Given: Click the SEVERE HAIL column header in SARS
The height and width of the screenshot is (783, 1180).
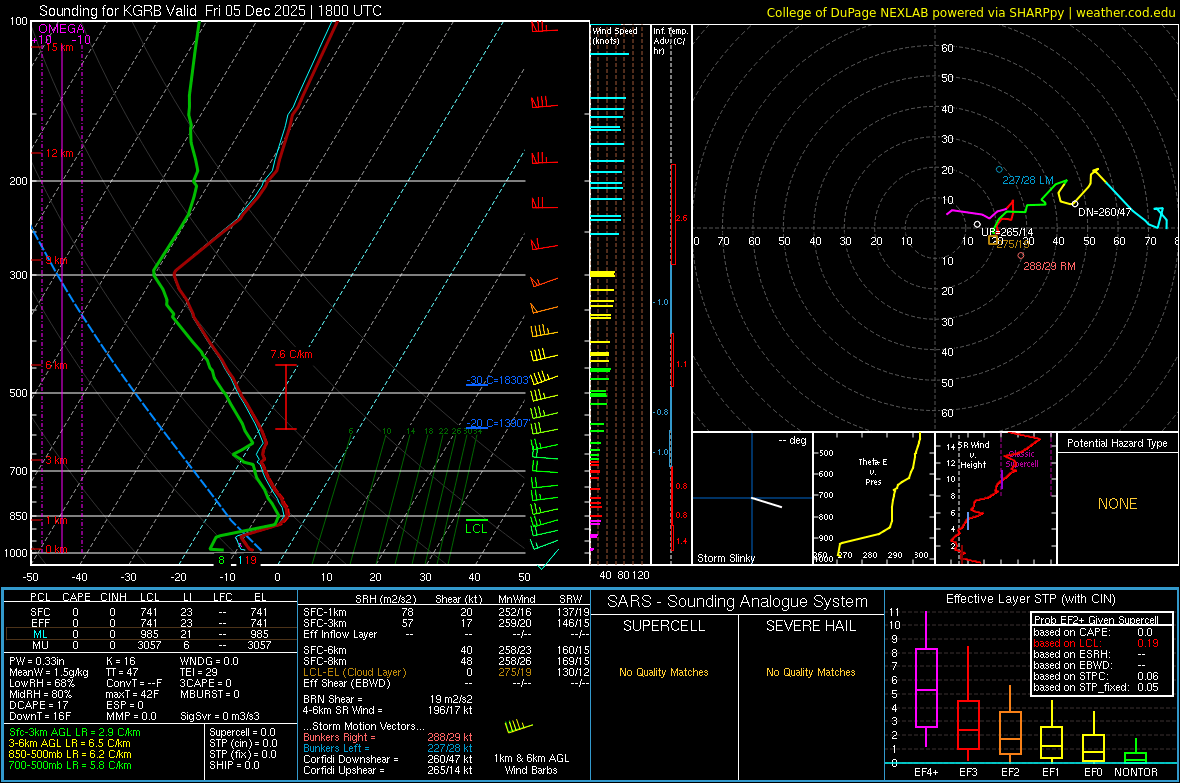Looking at the screenshot, I should click(810, 626).
